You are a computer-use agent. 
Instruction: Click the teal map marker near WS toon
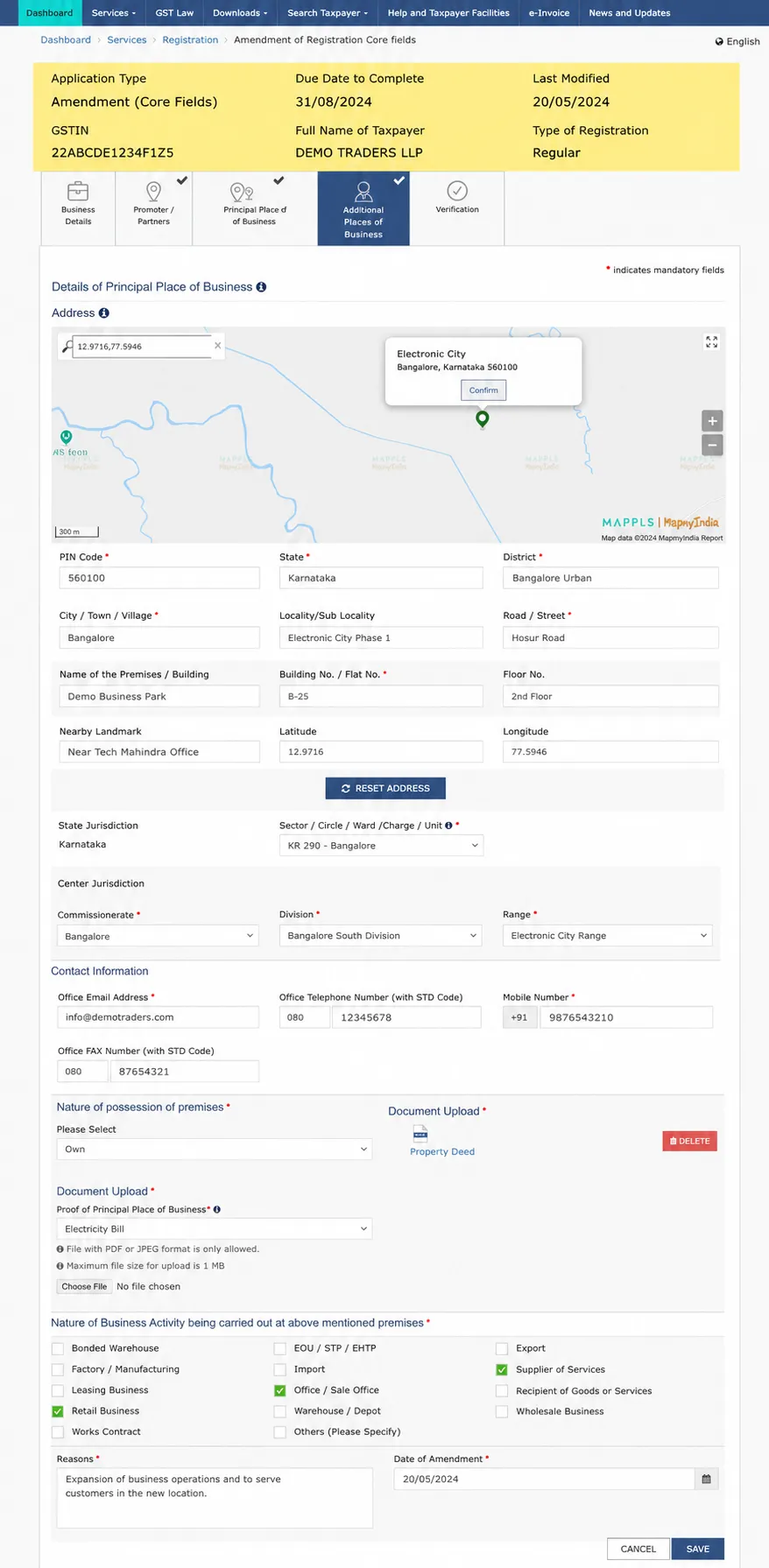(x=66, y=437)
